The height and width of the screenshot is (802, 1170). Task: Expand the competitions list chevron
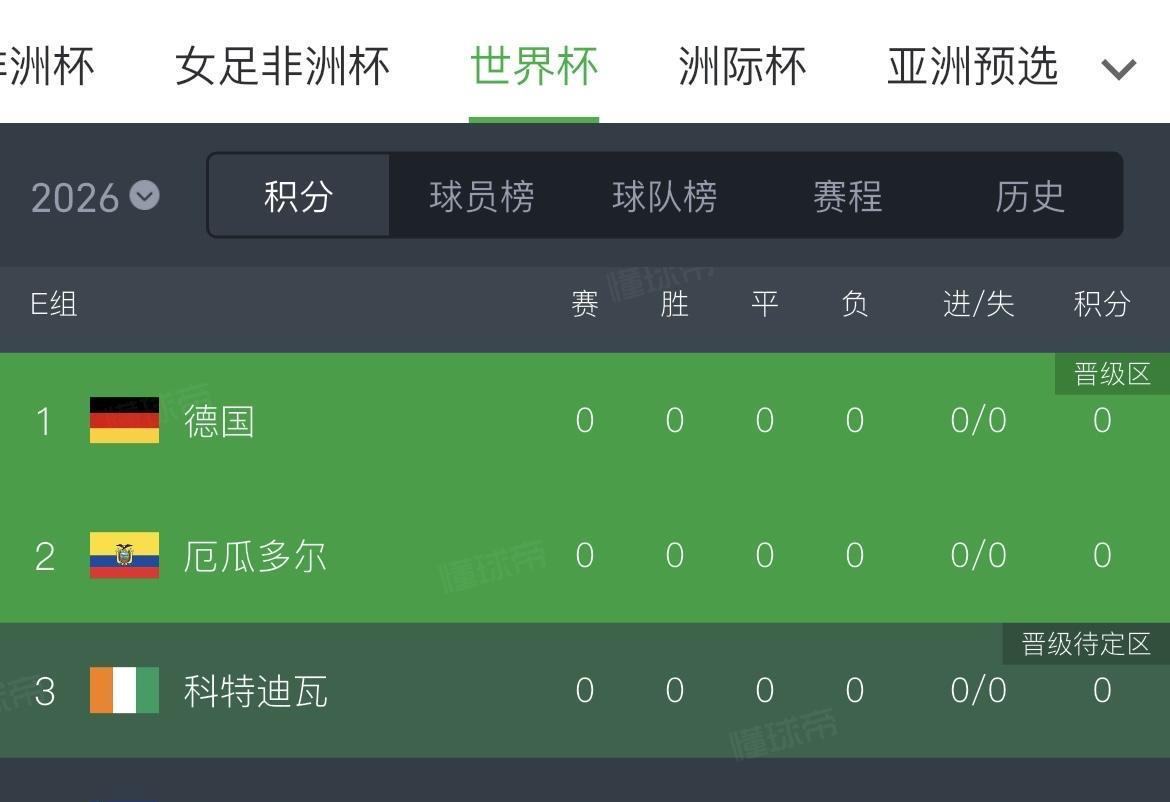point(1118,69)
